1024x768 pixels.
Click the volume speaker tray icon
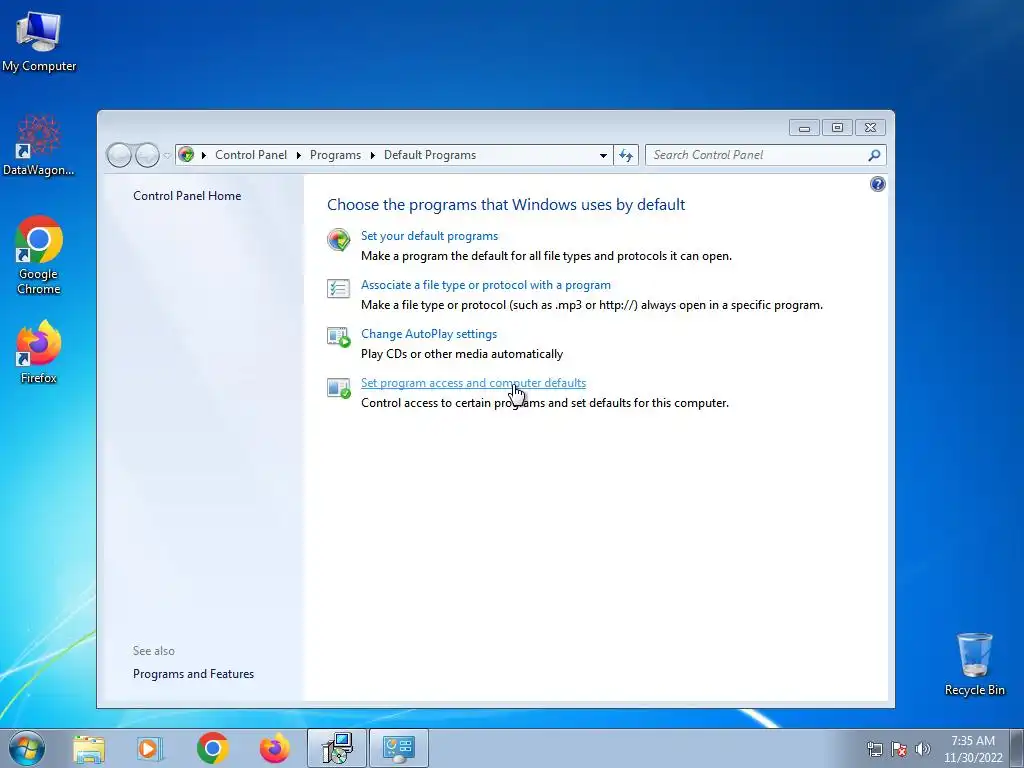click(x=923, y=749)
